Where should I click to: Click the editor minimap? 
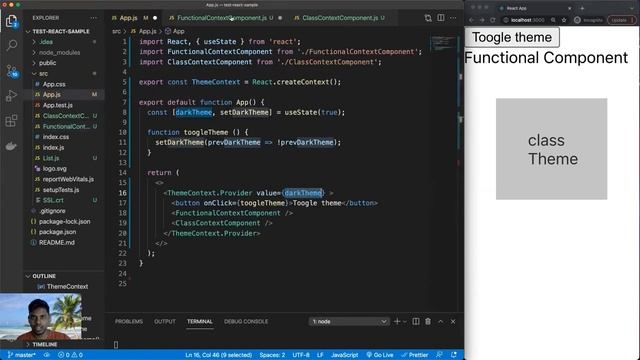[443, 43]
